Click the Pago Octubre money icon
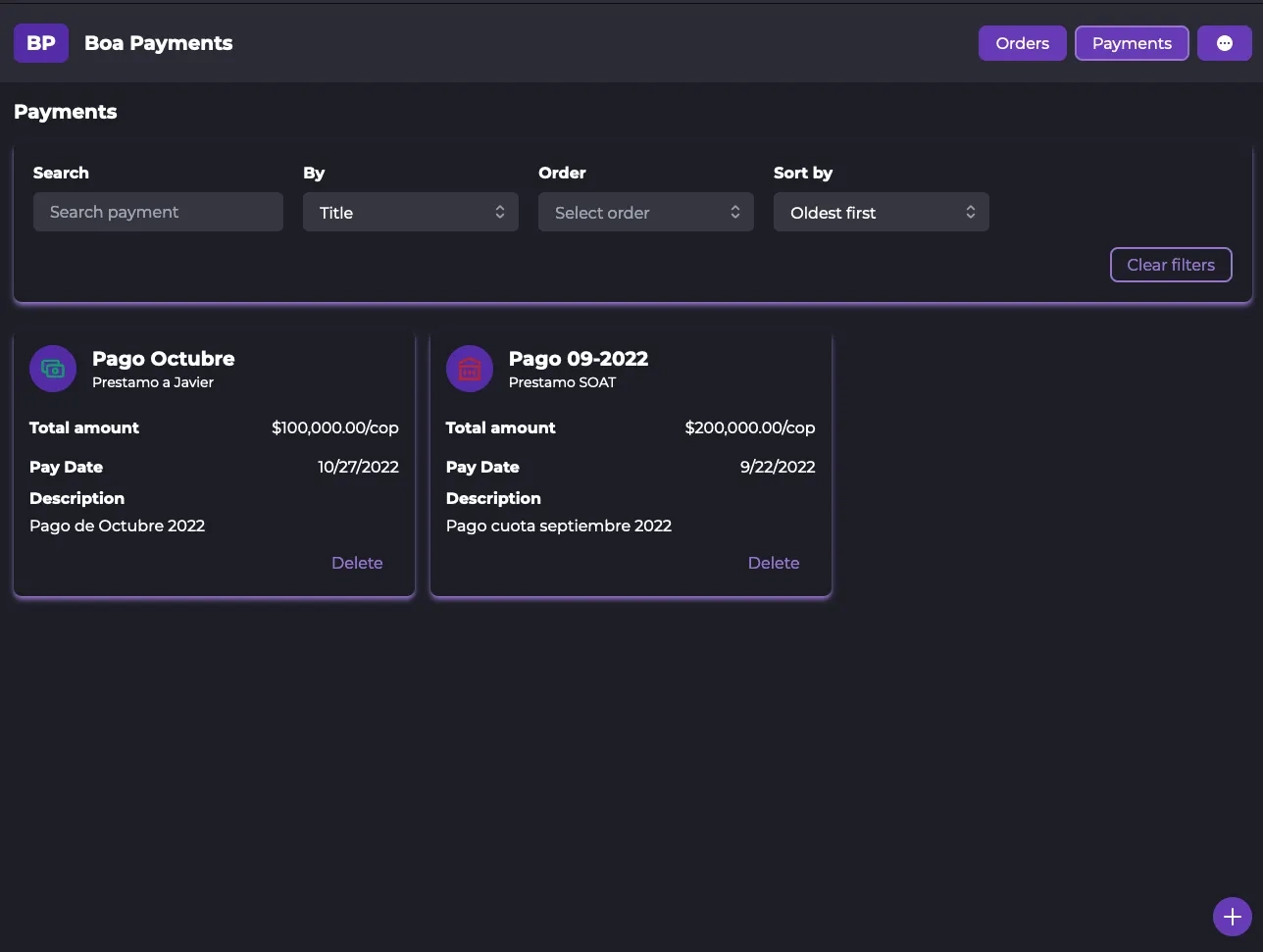 (x=53, y=369)
